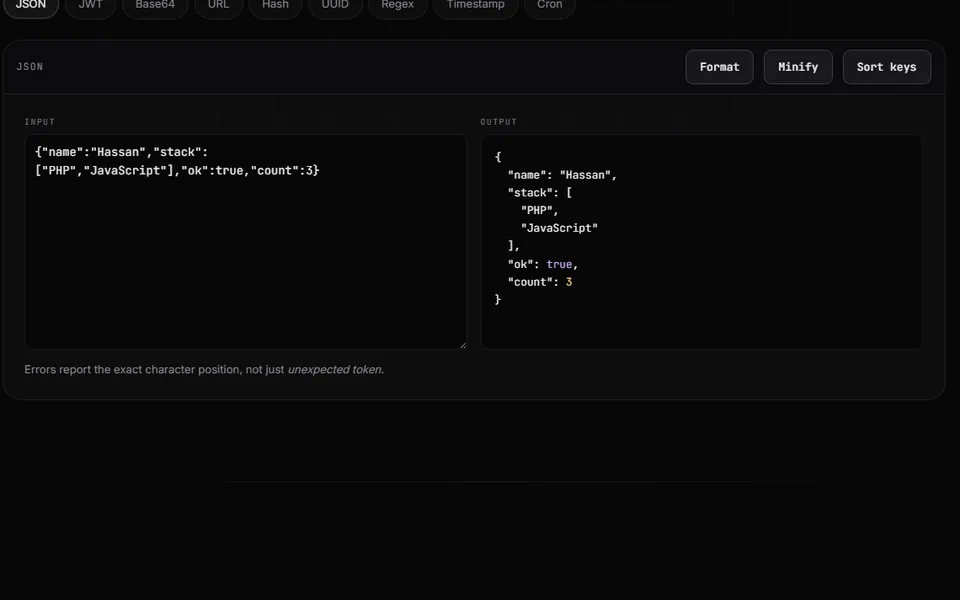Click the input area's resize handle
This screenshot has height=600, width=960.
pos(463,345)
